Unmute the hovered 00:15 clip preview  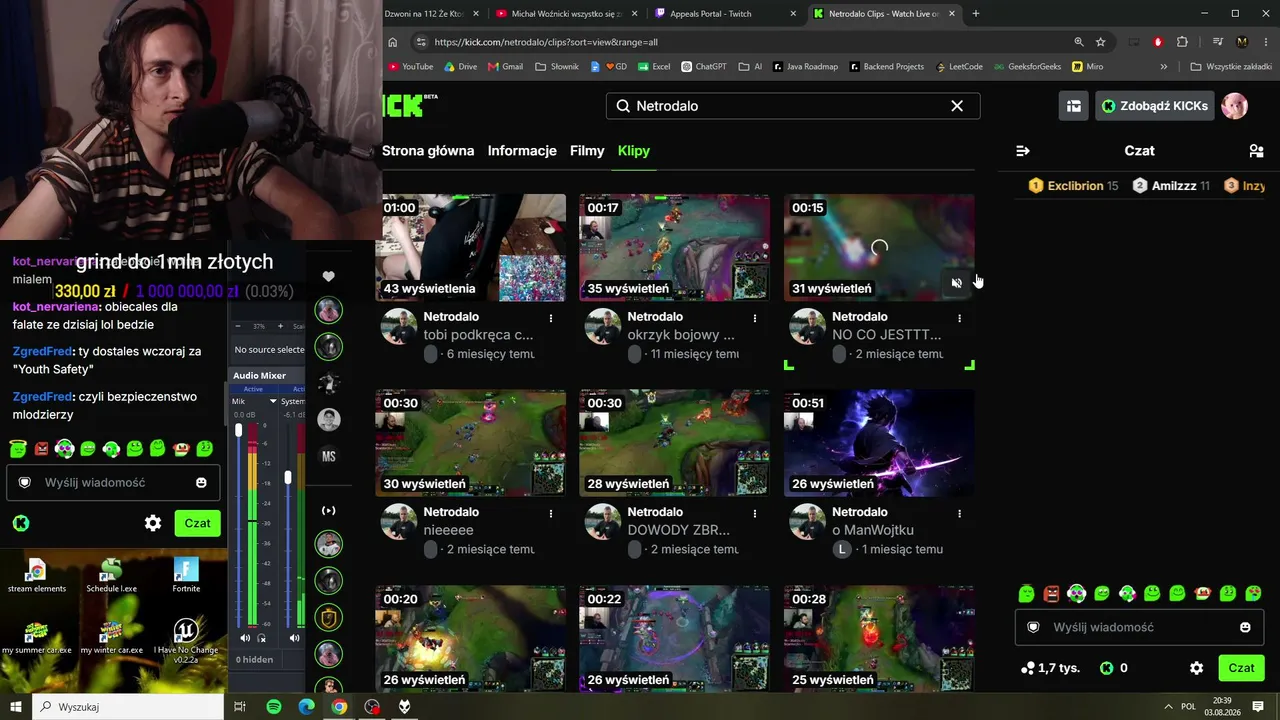point(957,283)
